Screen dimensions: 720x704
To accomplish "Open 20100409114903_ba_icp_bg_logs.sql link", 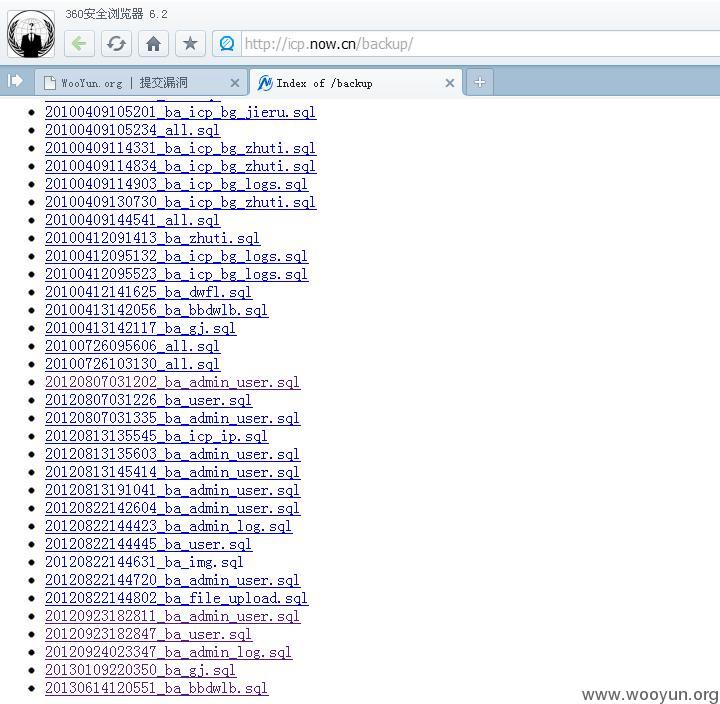I will [x=176, y=184].
